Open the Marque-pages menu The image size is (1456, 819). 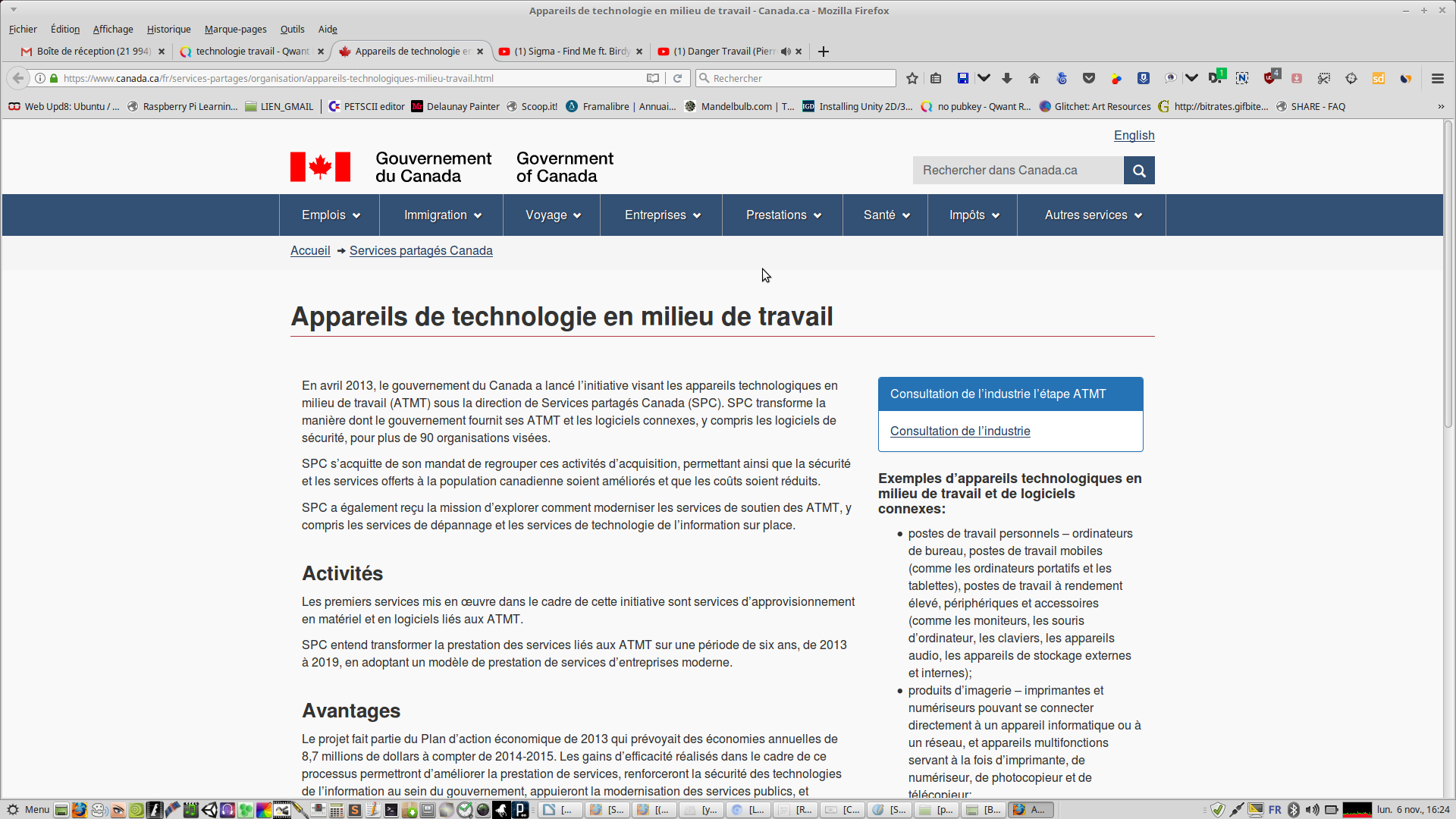(x=235, y=29)
